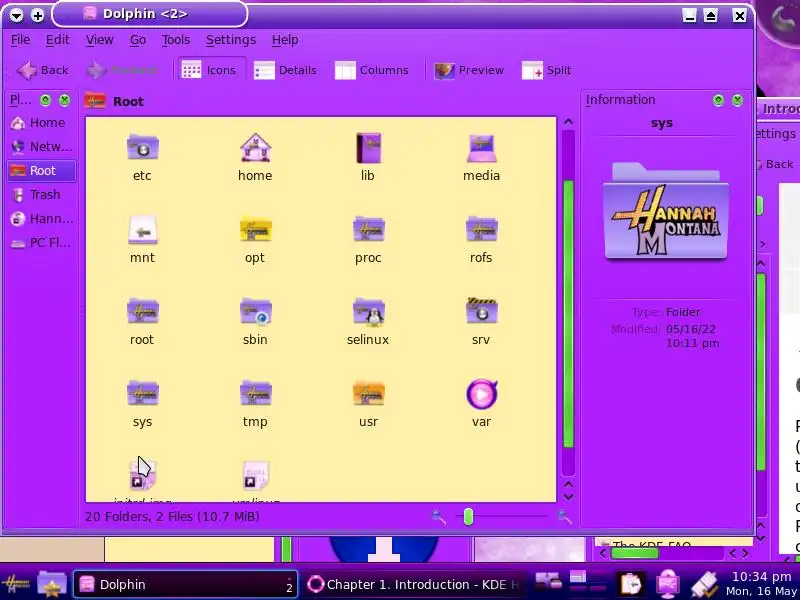Image resolution: width=800 pixels, height=600 pixels.
Task: Open Network in Places panel
Action: tap(42, 147)
